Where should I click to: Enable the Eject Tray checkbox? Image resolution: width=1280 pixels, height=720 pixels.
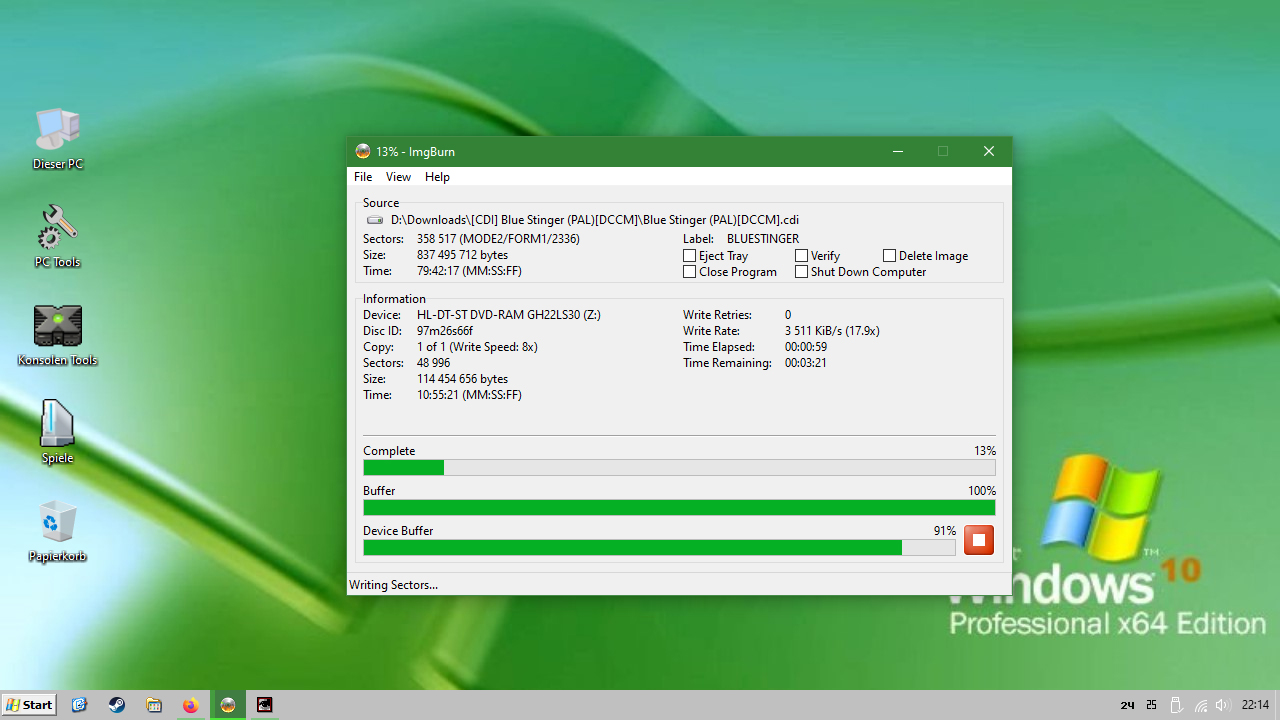689,256
